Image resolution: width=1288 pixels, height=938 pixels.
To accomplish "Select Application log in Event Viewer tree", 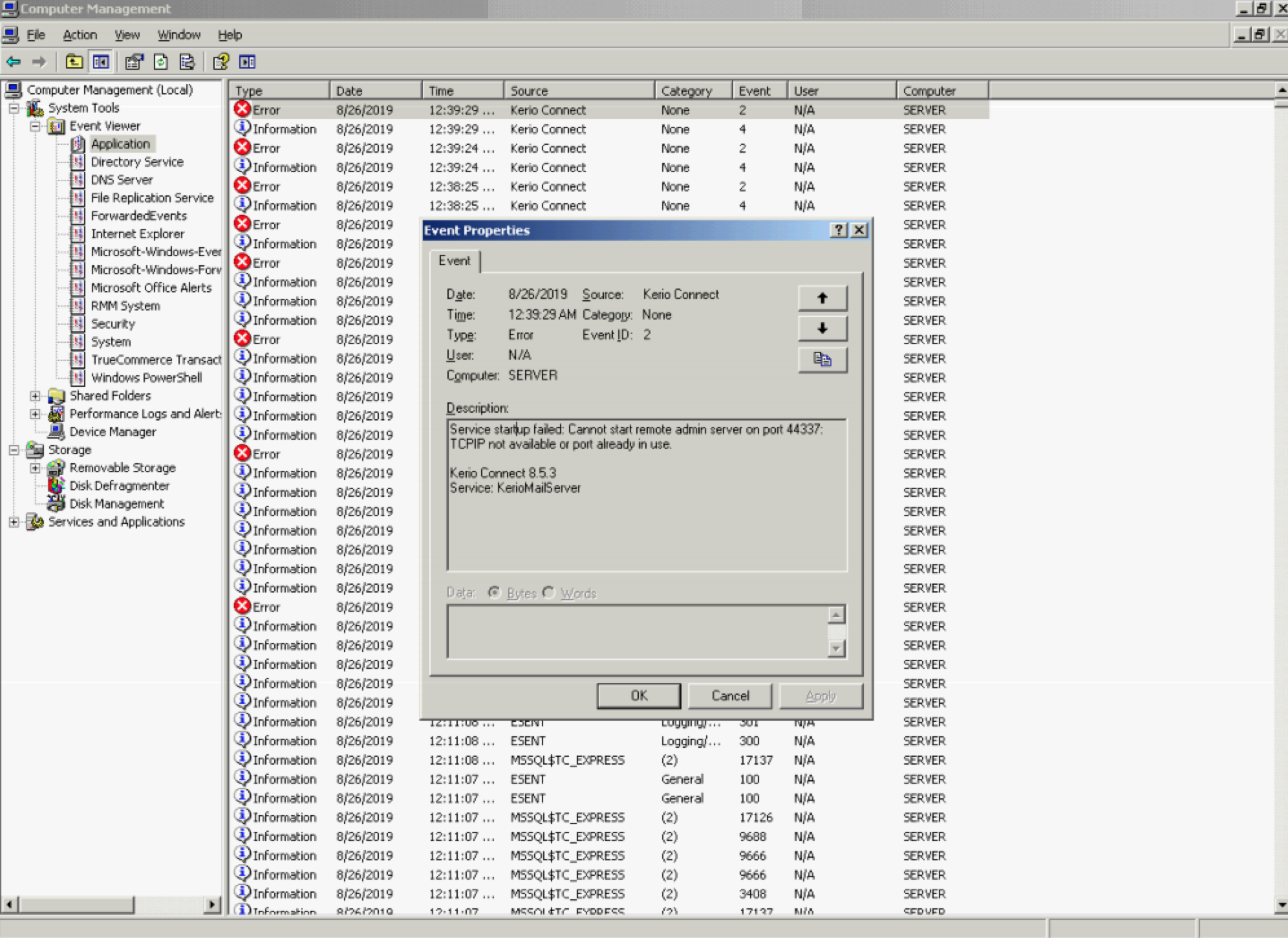I will click(x=120, y=144).
